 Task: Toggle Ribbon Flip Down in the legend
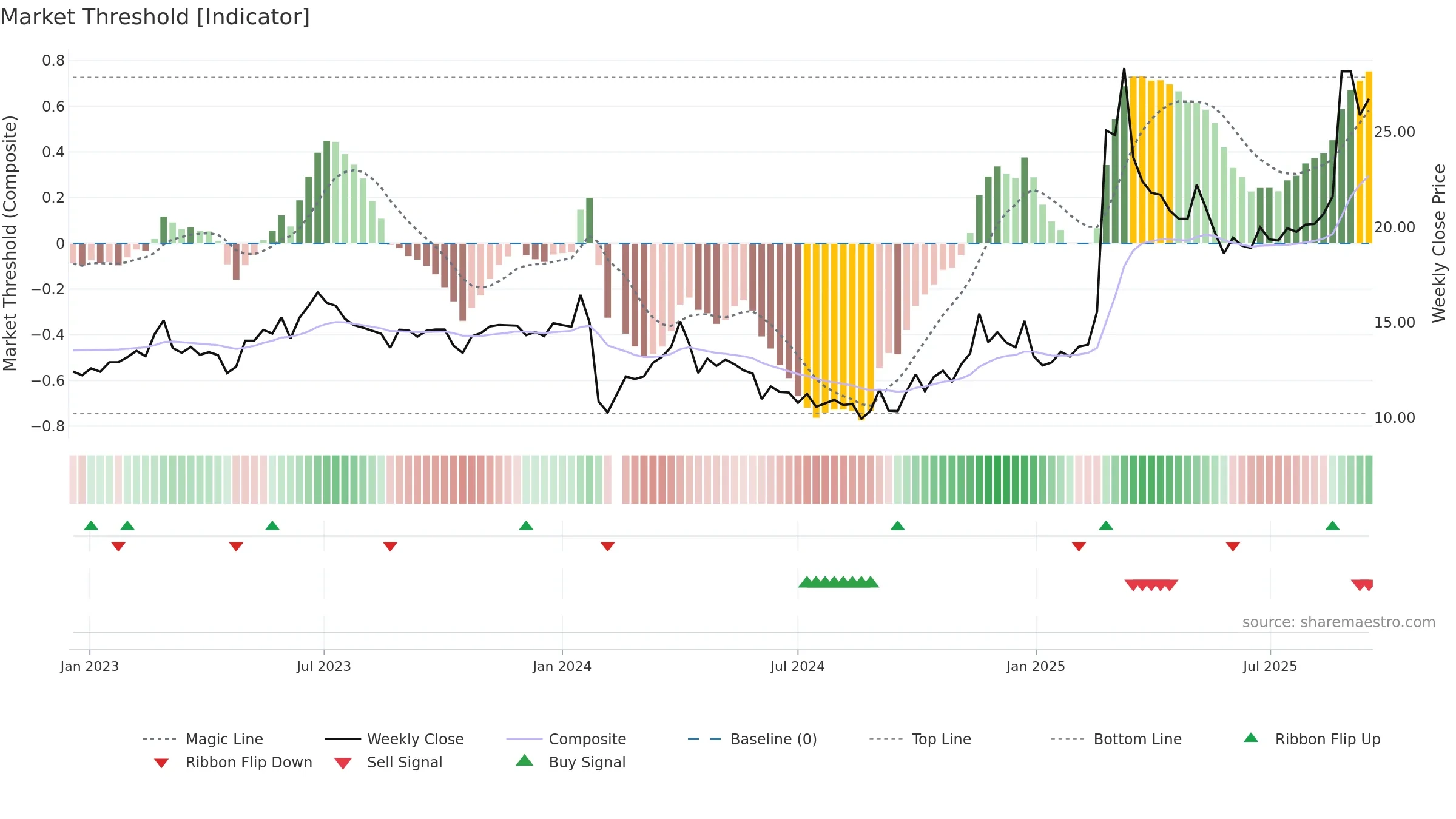tap(233, 762)
